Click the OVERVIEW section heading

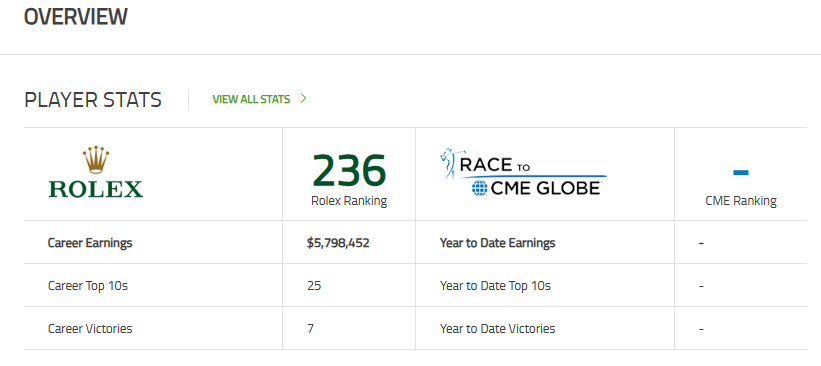coord(75,17)
